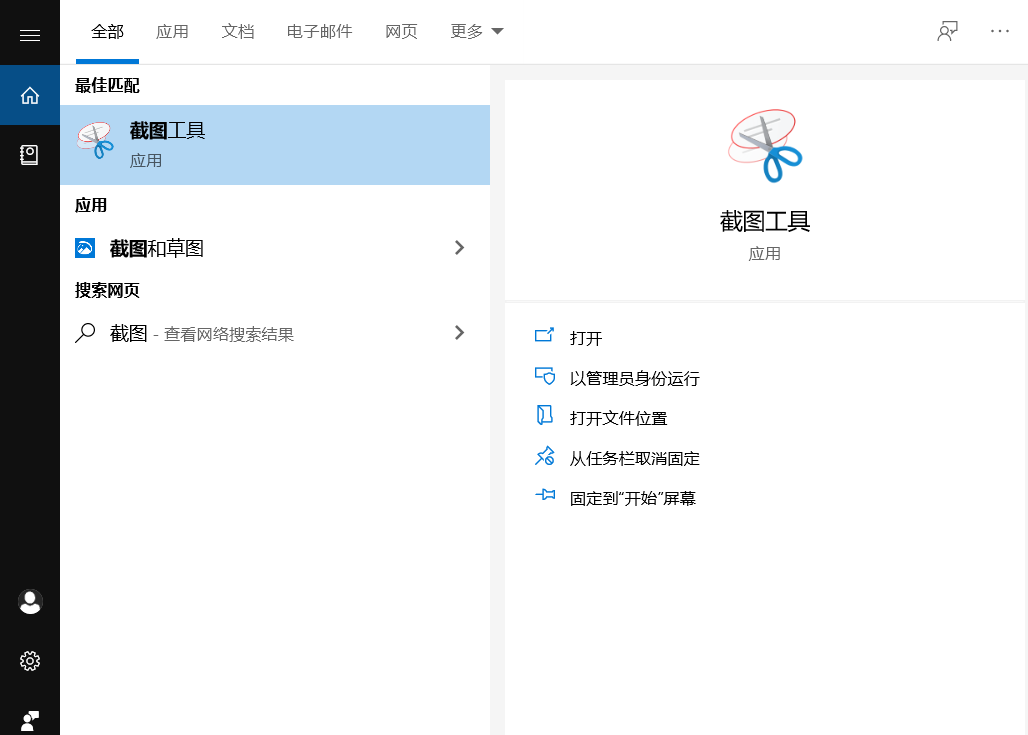Open the user account avatar icon
The image size is (1028, 735).
(x=30, y=602)
